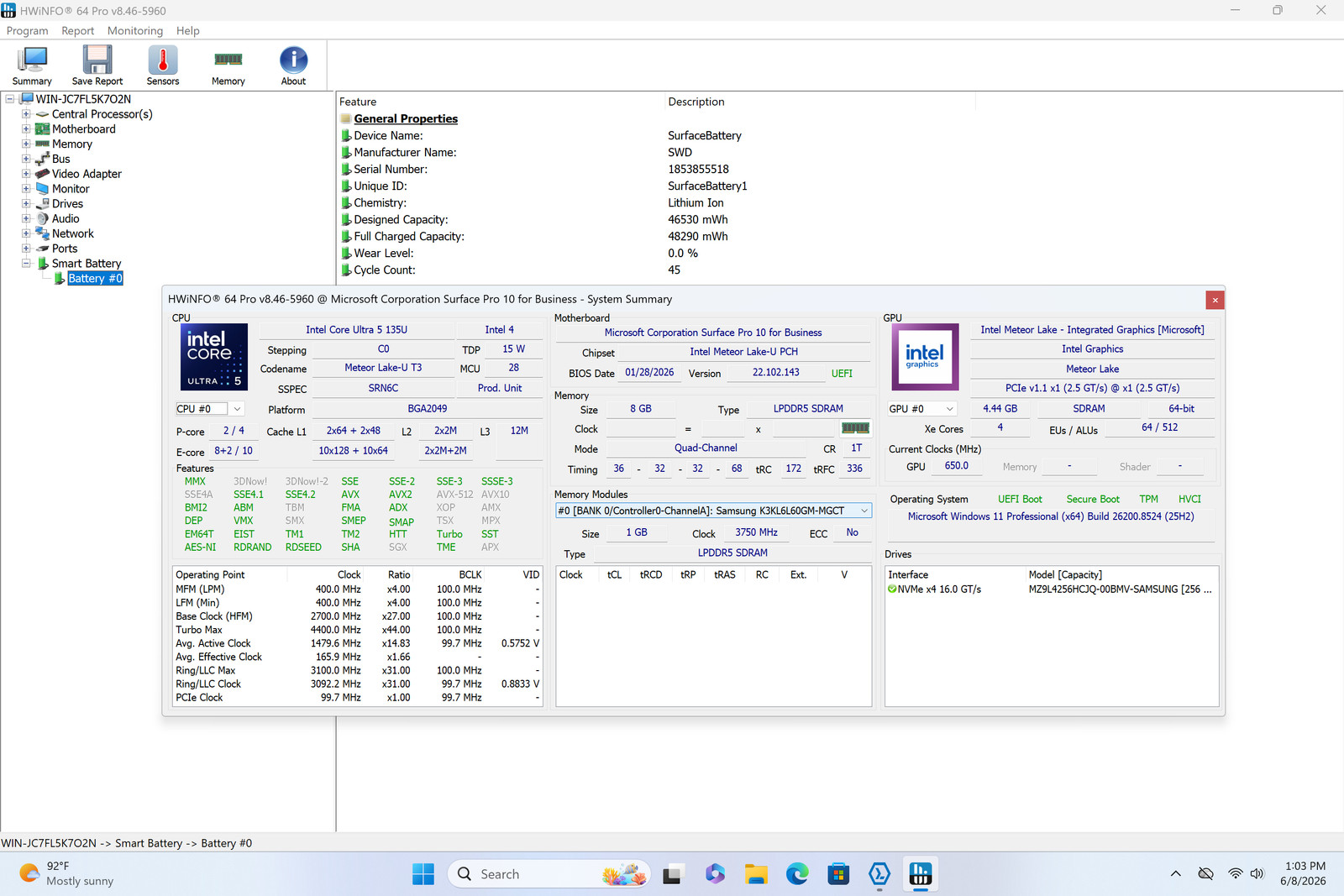Open File Explorer from the taskbar

tap(756, 874)
